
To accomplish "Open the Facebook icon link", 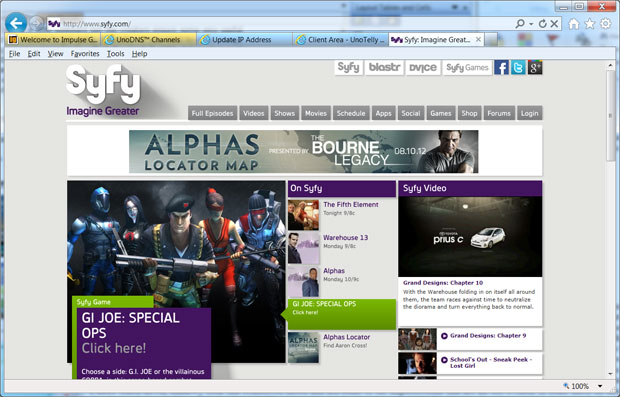I will click(501, 68).
